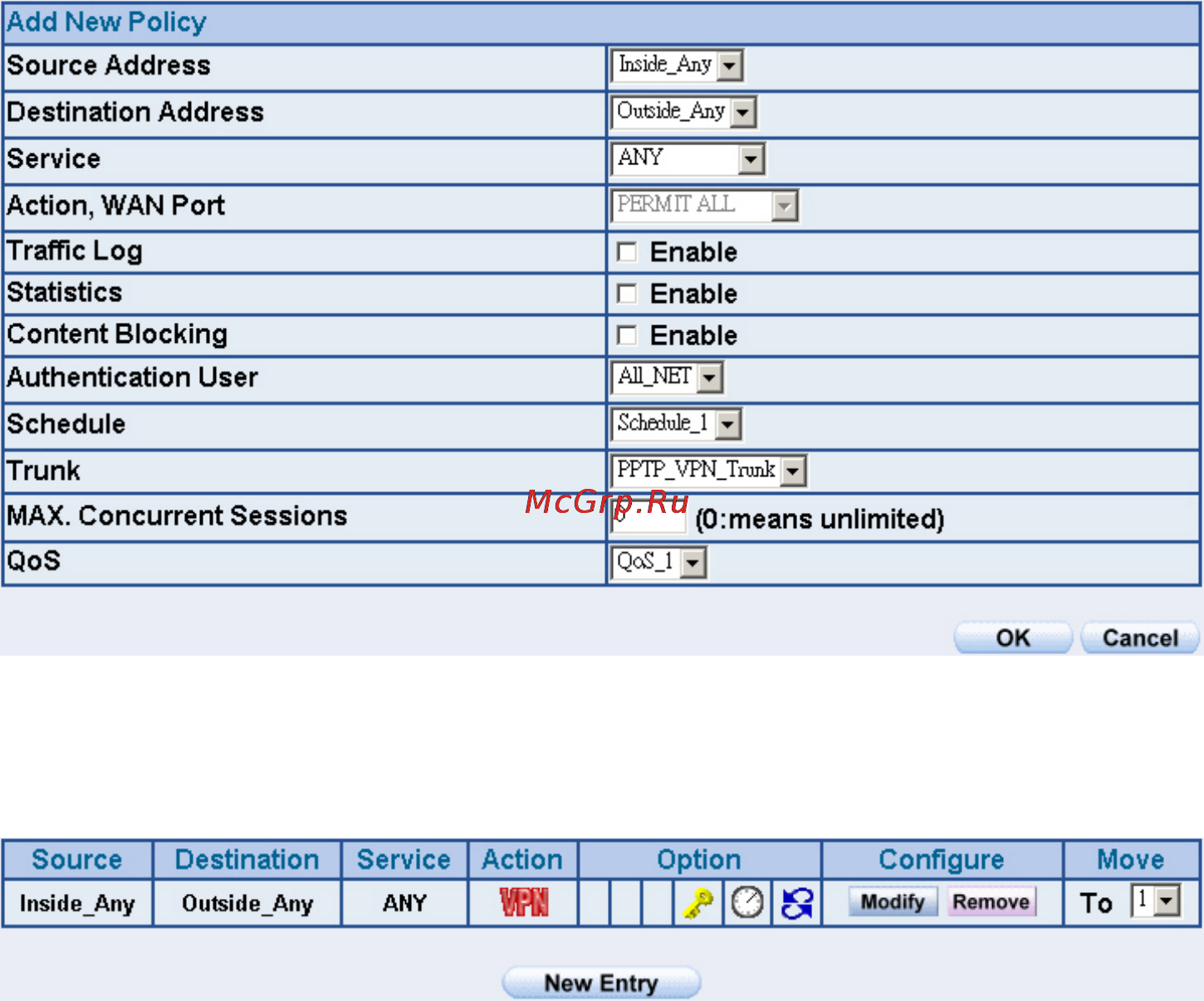
Task: Open the Destination Address Outside_Any dropdown
Action: click(x=683, y=112)
